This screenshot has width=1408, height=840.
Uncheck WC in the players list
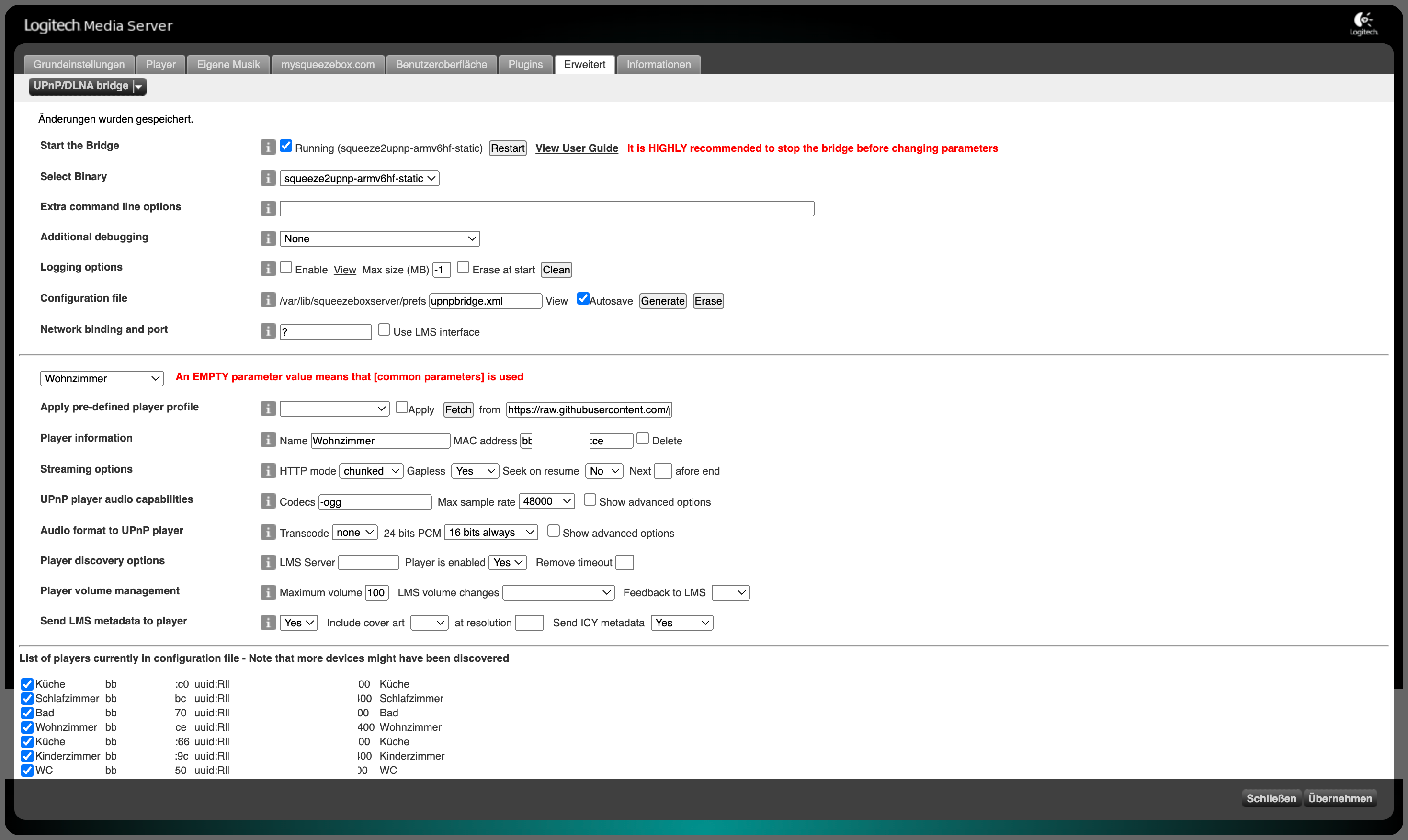click(27, 771)
